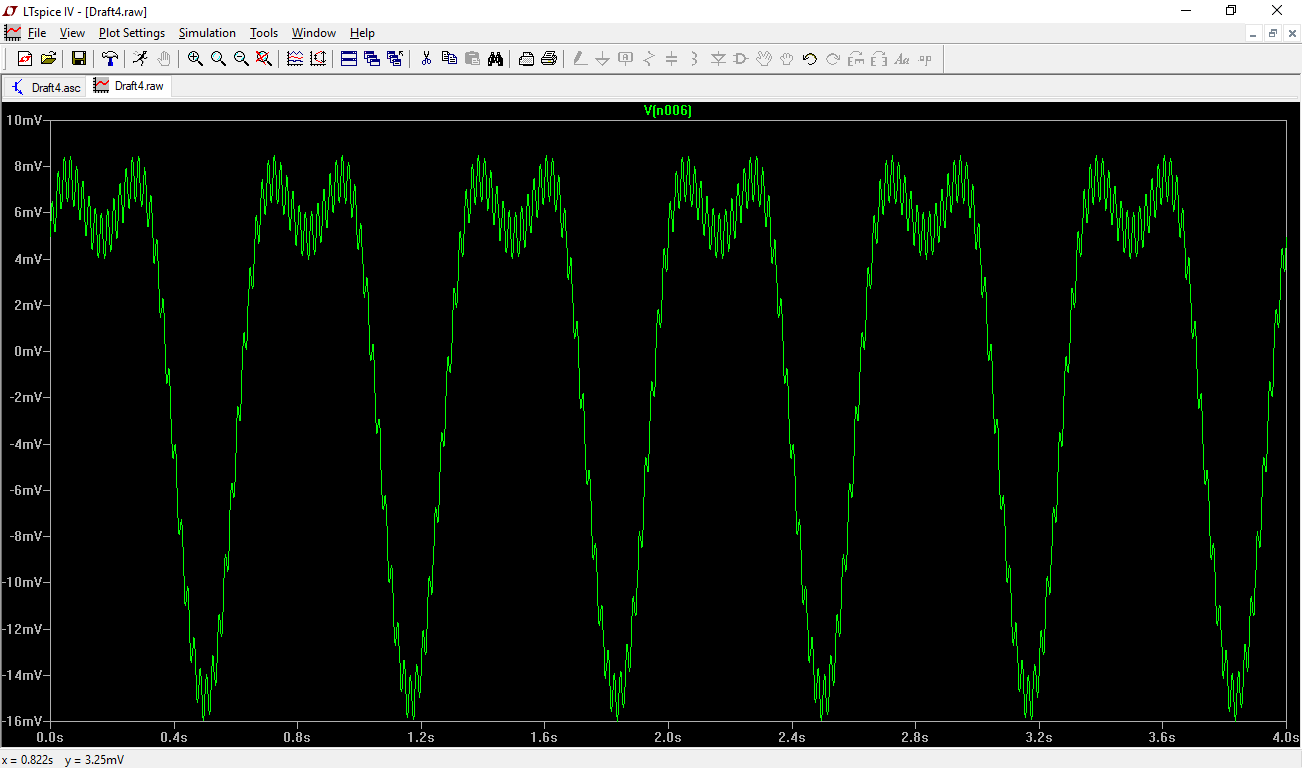
Task: Select the Pan magnifier icon
Action: pos(218,59)
